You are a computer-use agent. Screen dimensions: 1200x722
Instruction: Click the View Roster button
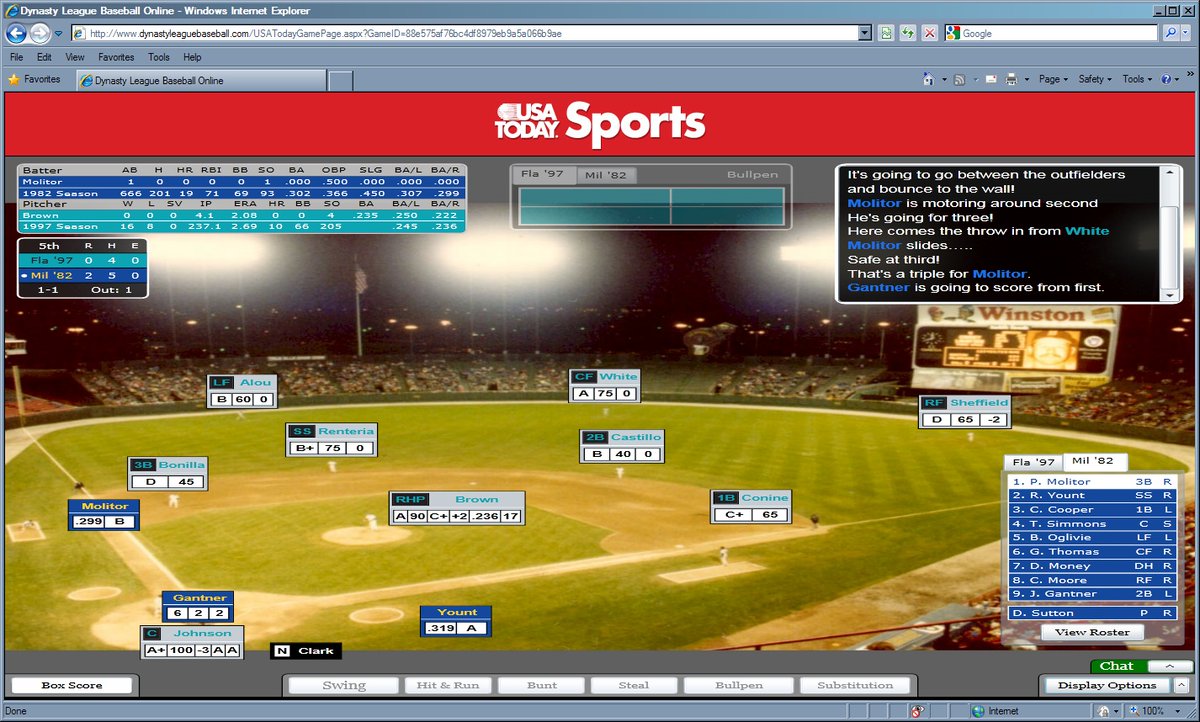click(x=1092, y=632)
